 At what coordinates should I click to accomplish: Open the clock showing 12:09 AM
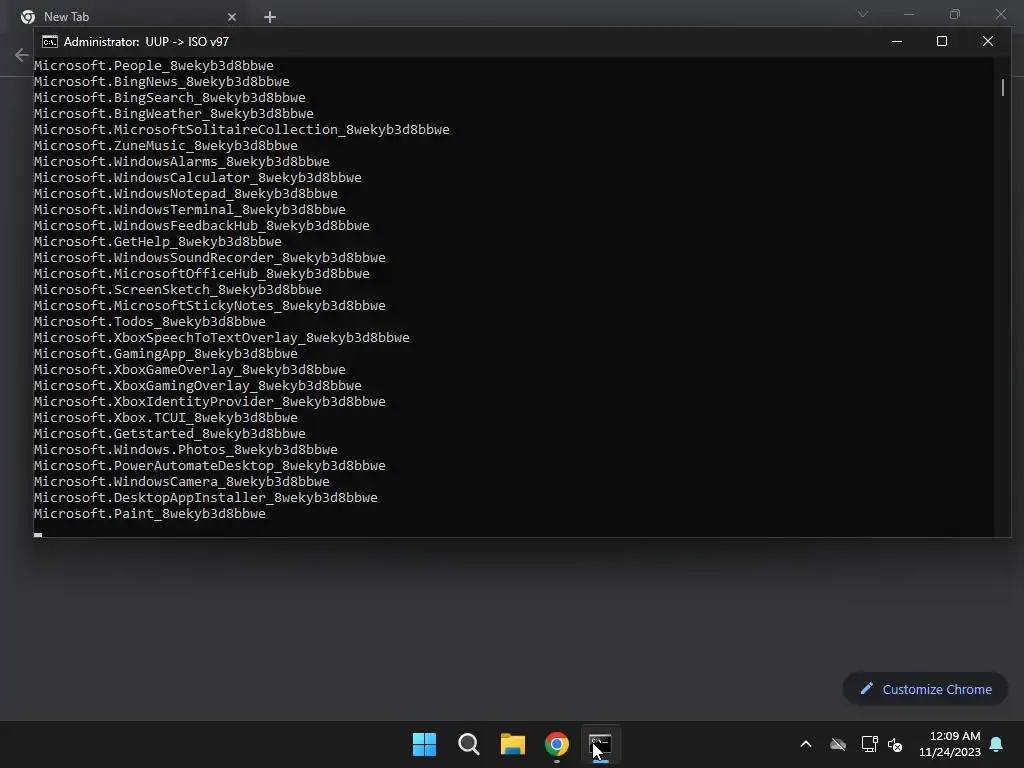[x=950, y=744]
